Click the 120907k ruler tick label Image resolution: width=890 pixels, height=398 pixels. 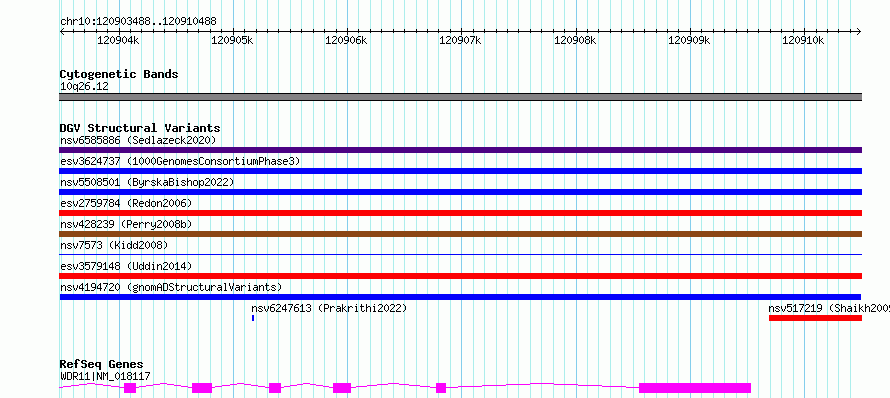point(460,40)
